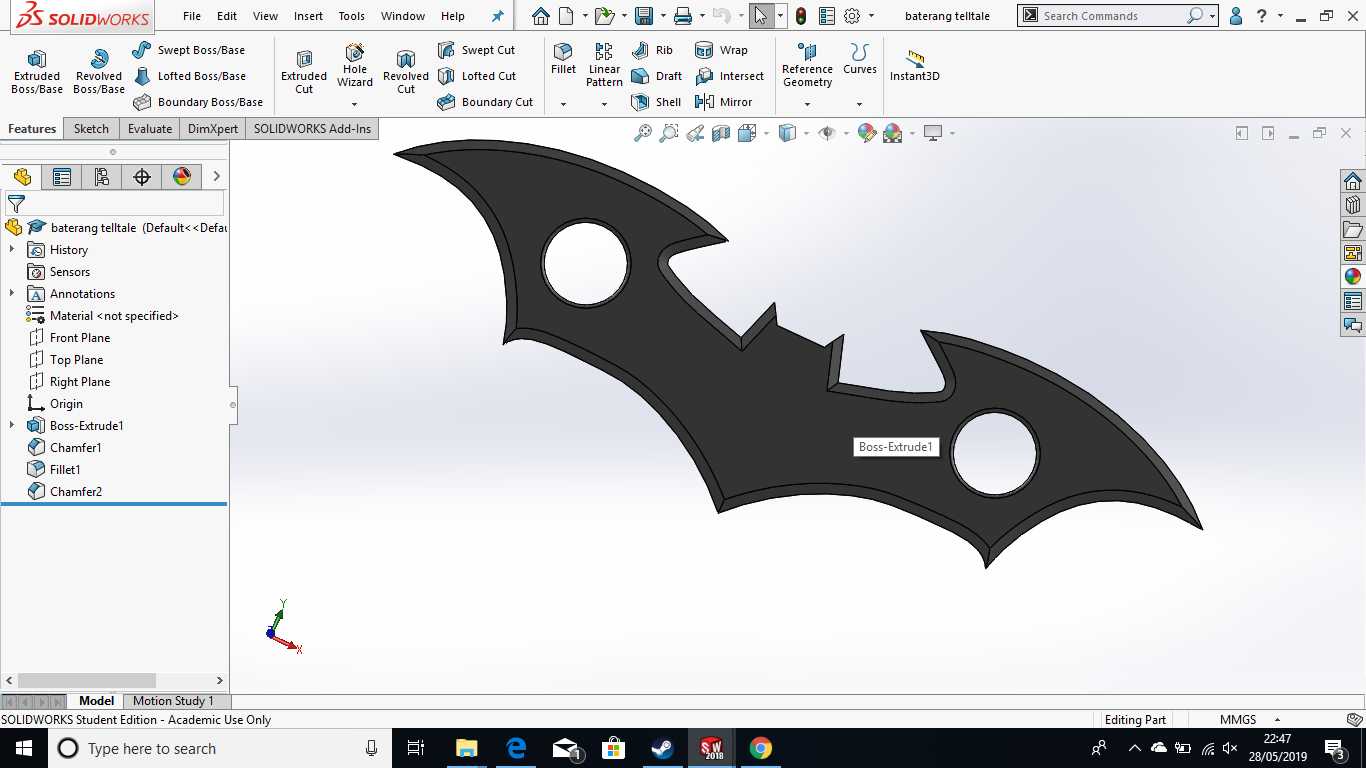Apply the Draft feature
Viewport: 1366px width, 768px height.
pyautogui.click(x=657, y=76)
